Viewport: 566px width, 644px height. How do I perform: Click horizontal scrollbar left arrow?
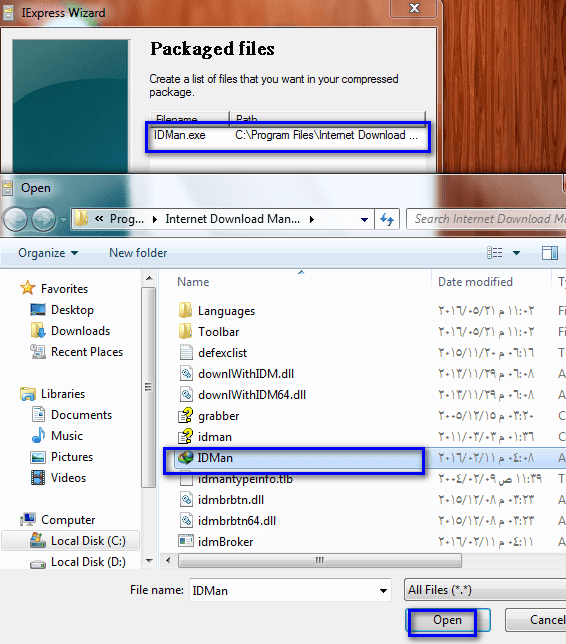(x=168, y=560)
